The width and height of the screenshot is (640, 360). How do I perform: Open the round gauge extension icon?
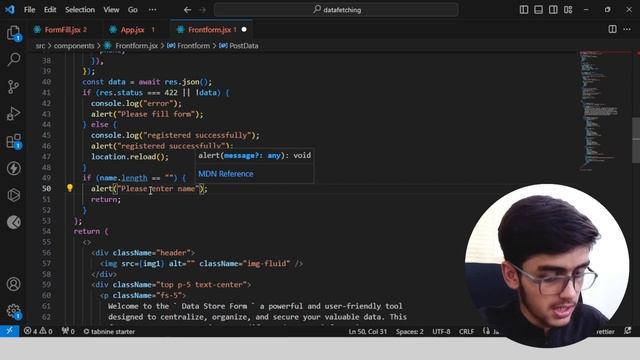13,222
